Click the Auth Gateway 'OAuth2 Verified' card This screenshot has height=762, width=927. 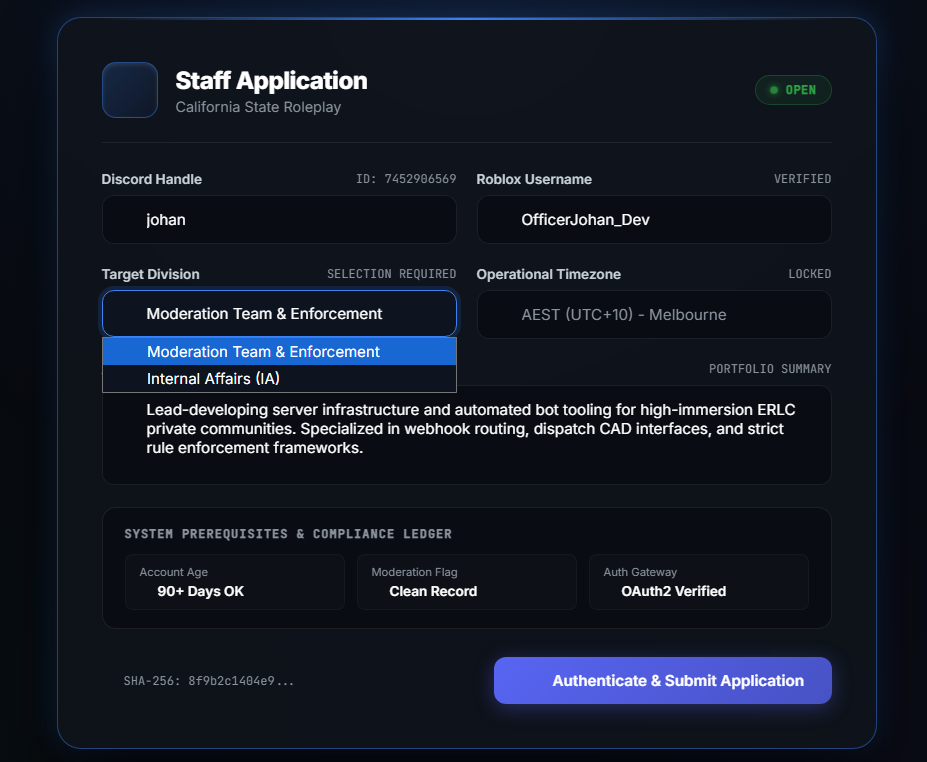pyautogui.click(x=698, y=582)
